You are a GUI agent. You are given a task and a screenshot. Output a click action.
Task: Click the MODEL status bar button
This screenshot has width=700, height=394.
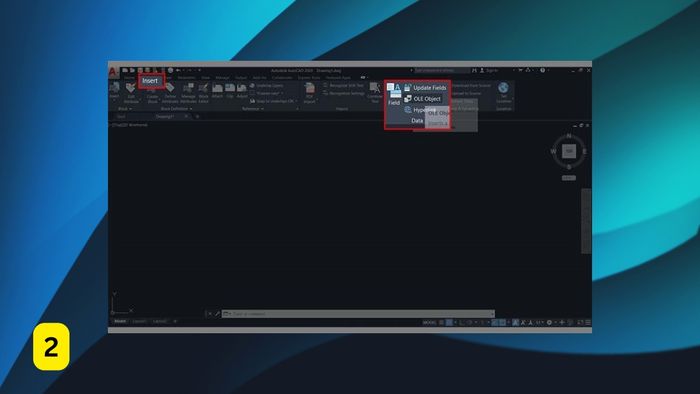[429, 322]
